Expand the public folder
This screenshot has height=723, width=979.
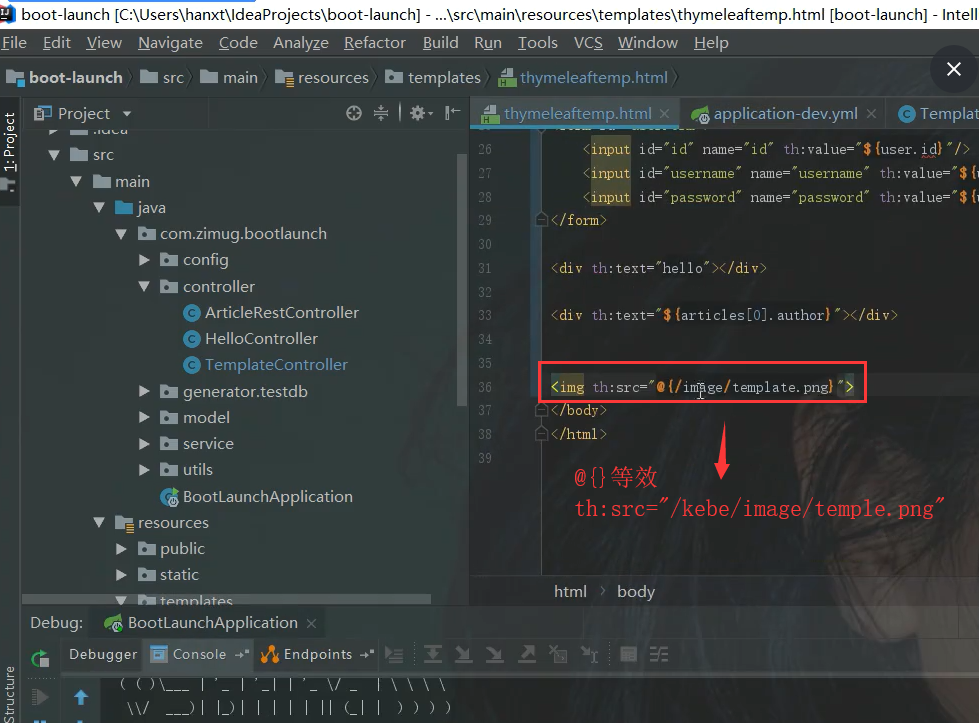[x=122, y=549]
